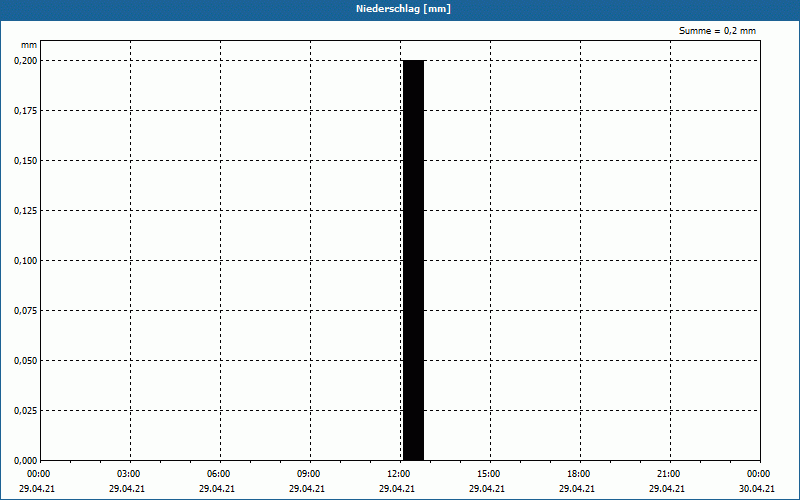Image resolution: width=800 pixels, height=500 pixels.
Task: Click the 29.04.21 date under 12:00
Action: [x=396, y=488]
